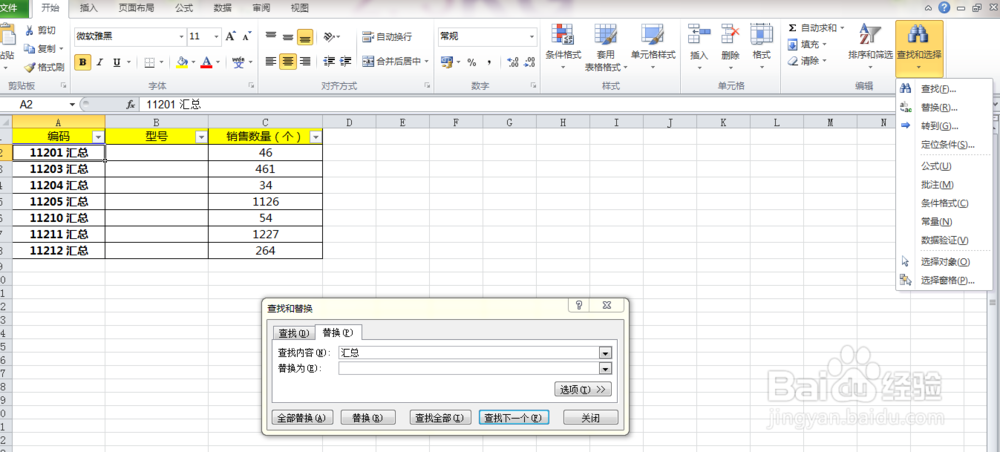Click Find All (查找全部) button
The width and height of the screenshot is (1000, 452).
click(441, 418)
